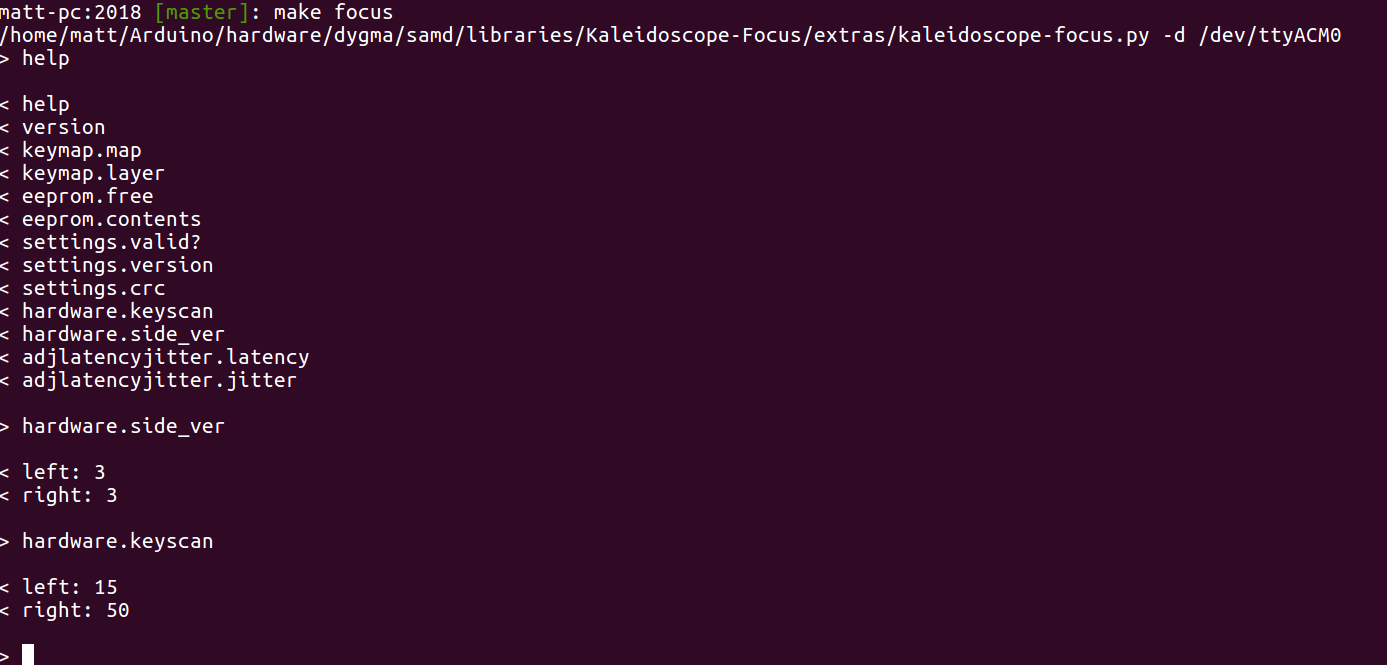Click the 'make focus' command text
Viewport: 1387px width, 665px height.
(x=333, y=13)
